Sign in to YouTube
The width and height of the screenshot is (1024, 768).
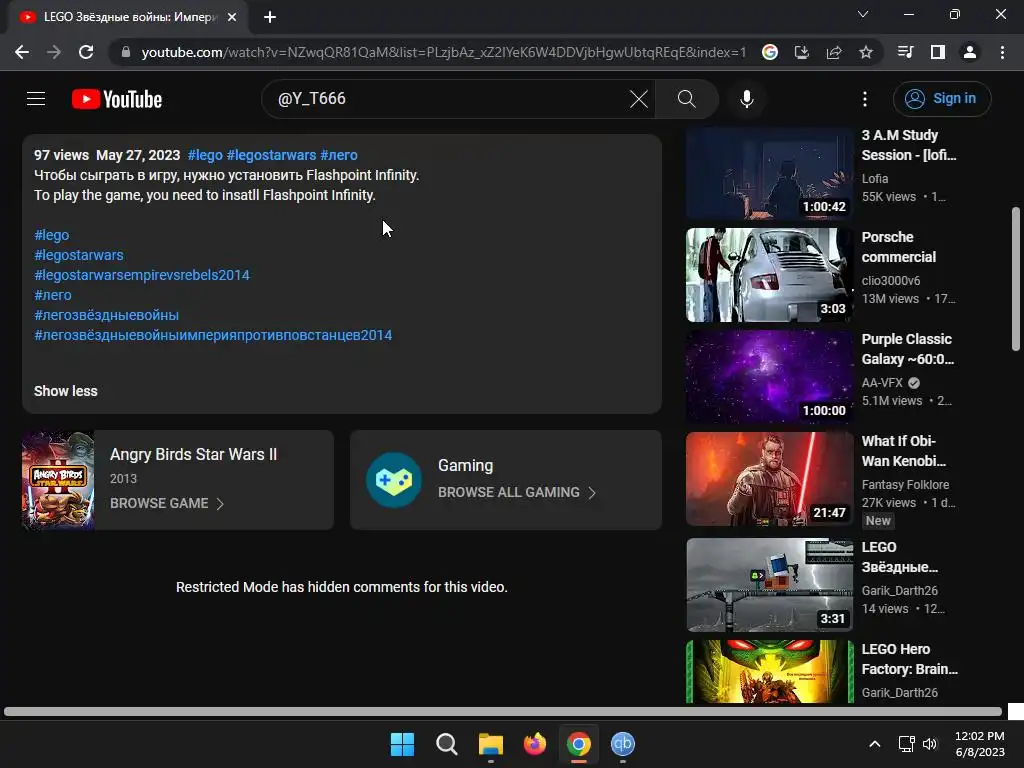click(942, 99)
